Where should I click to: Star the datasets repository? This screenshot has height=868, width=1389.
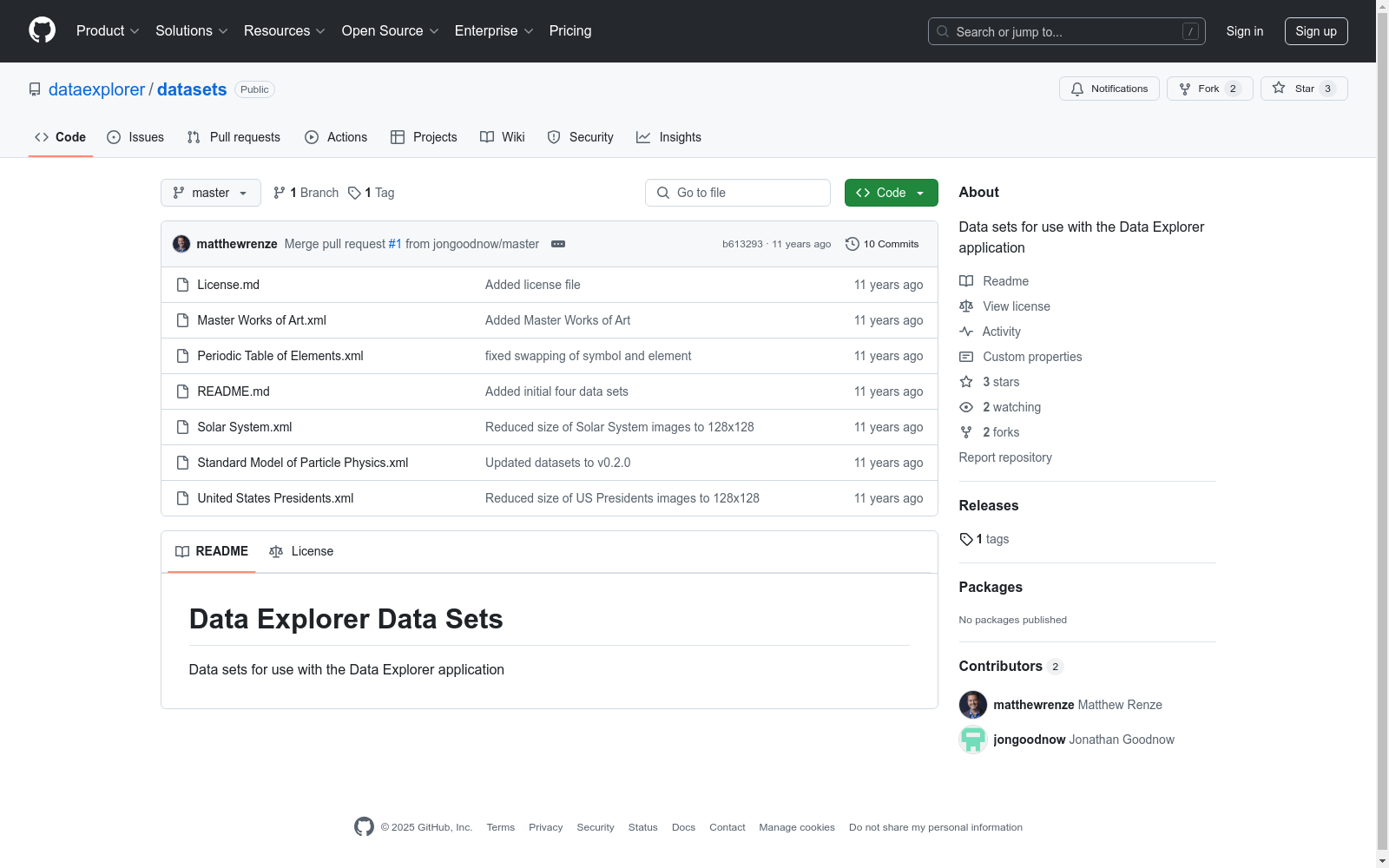click(1304, 89)
